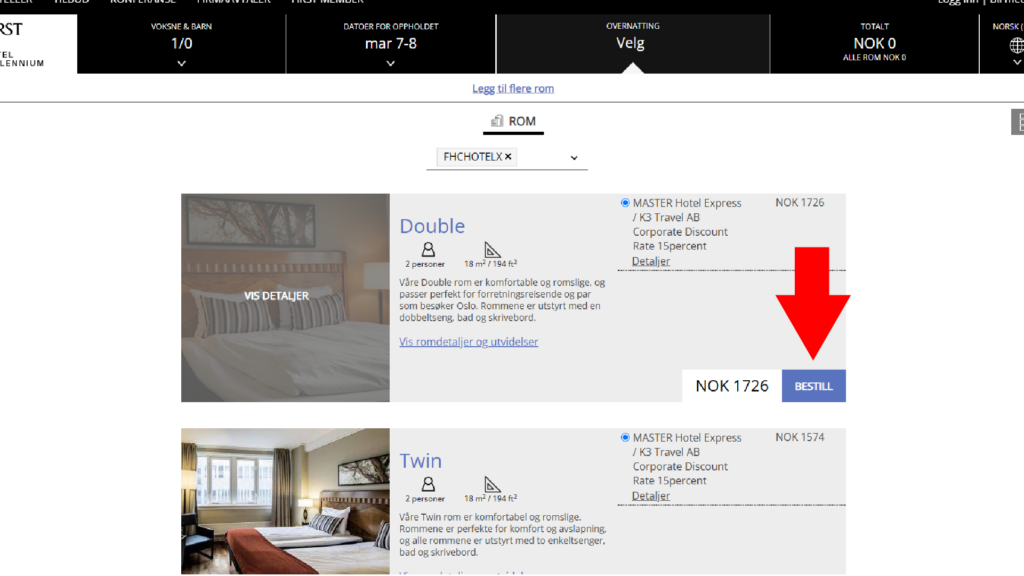Click the room size icon for Twin
This screenshot has width=1024, height=576.
492,484
